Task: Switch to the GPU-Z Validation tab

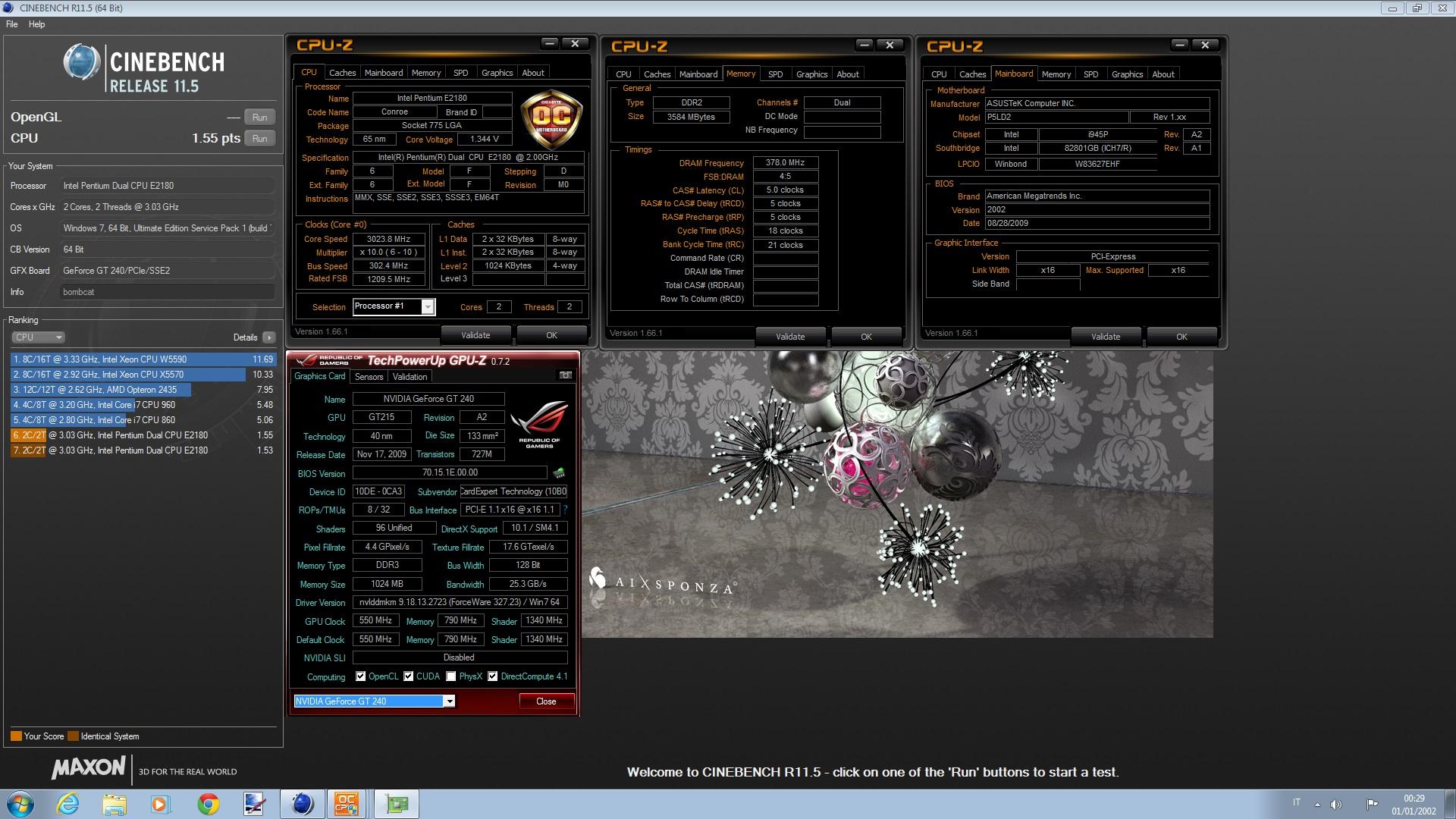Action: tap(409, 377)
